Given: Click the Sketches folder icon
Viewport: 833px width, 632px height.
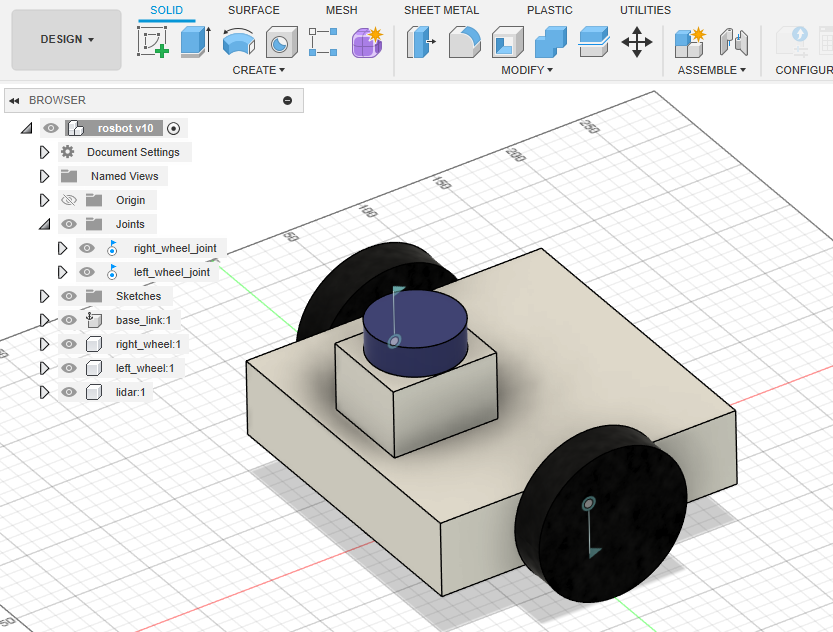Looking at the screenshot, I should (x=94, y=296).
